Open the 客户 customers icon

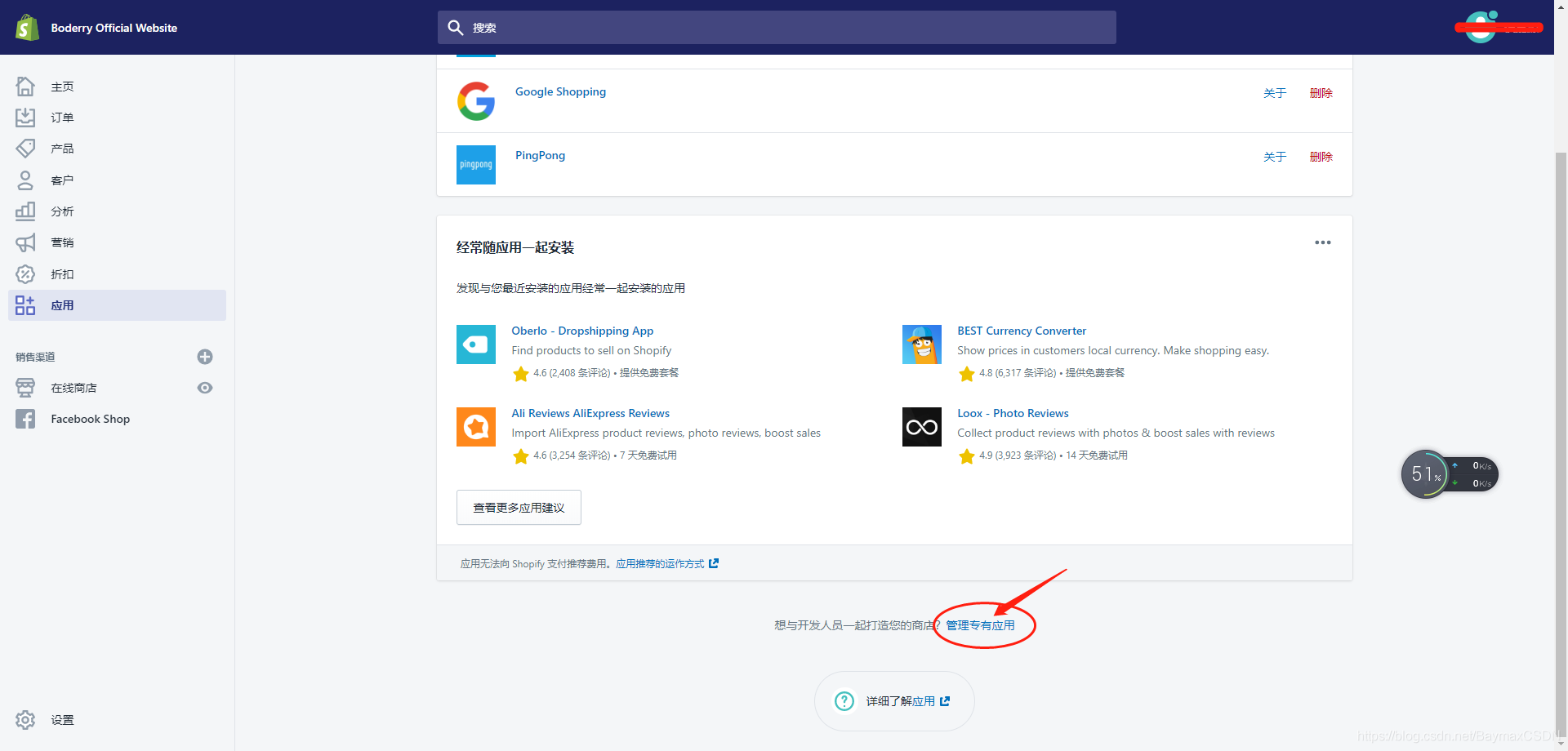click(x=25, y=180)
